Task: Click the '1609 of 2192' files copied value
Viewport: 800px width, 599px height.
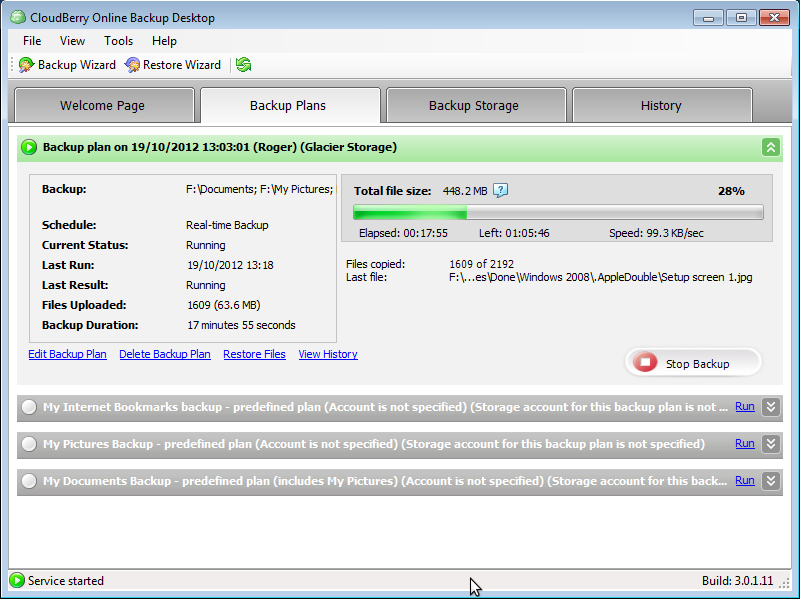Action: tap(481, 264)
